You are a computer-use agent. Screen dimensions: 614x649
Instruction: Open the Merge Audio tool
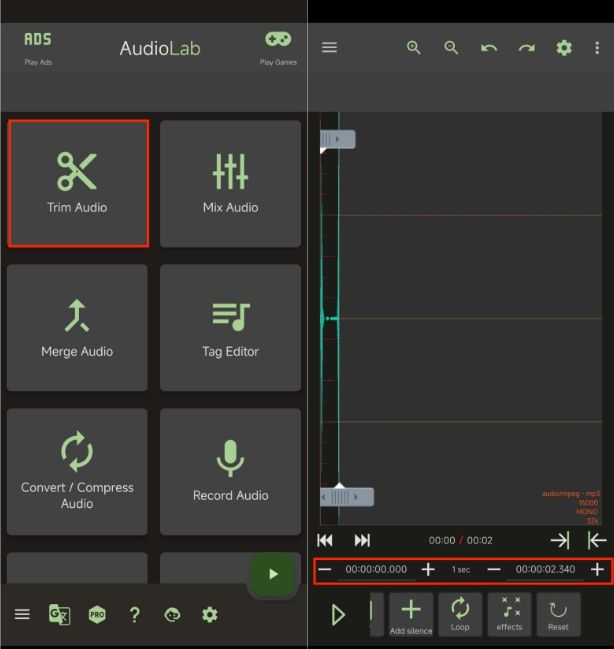pyautogui.click(x=77, y=327)
